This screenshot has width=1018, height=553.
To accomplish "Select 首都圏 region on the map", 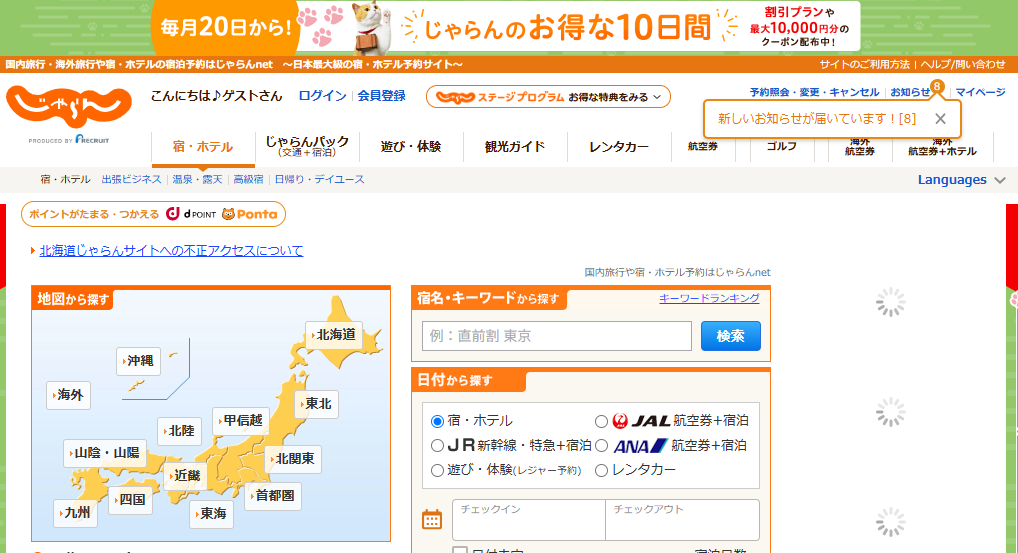I will [273, 496].
